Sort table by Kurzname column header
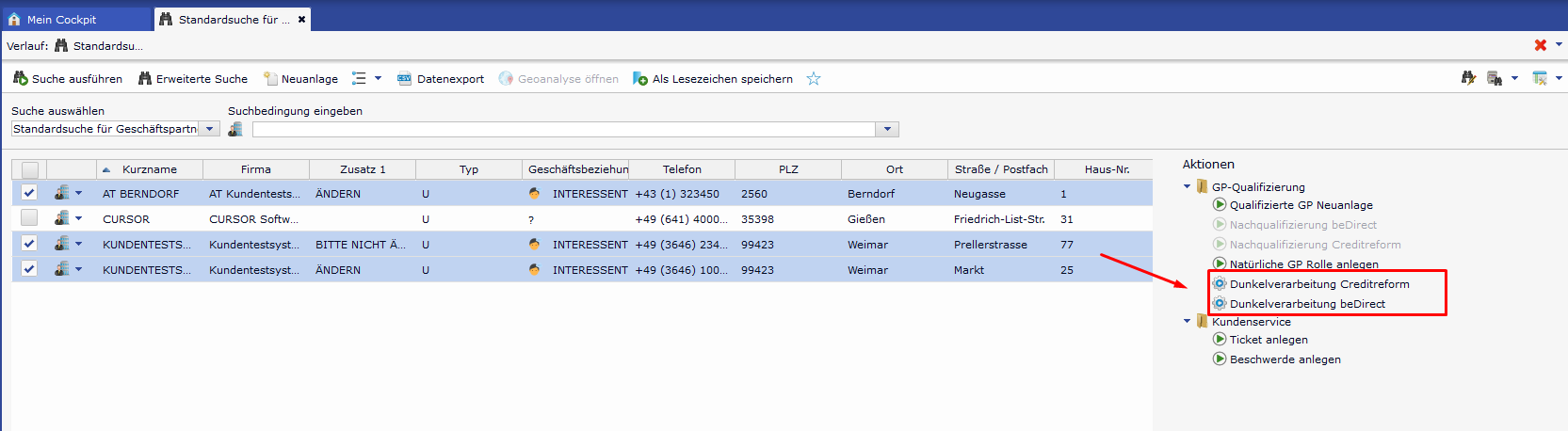Screen dimensions: 1568x431 point(149,169)
